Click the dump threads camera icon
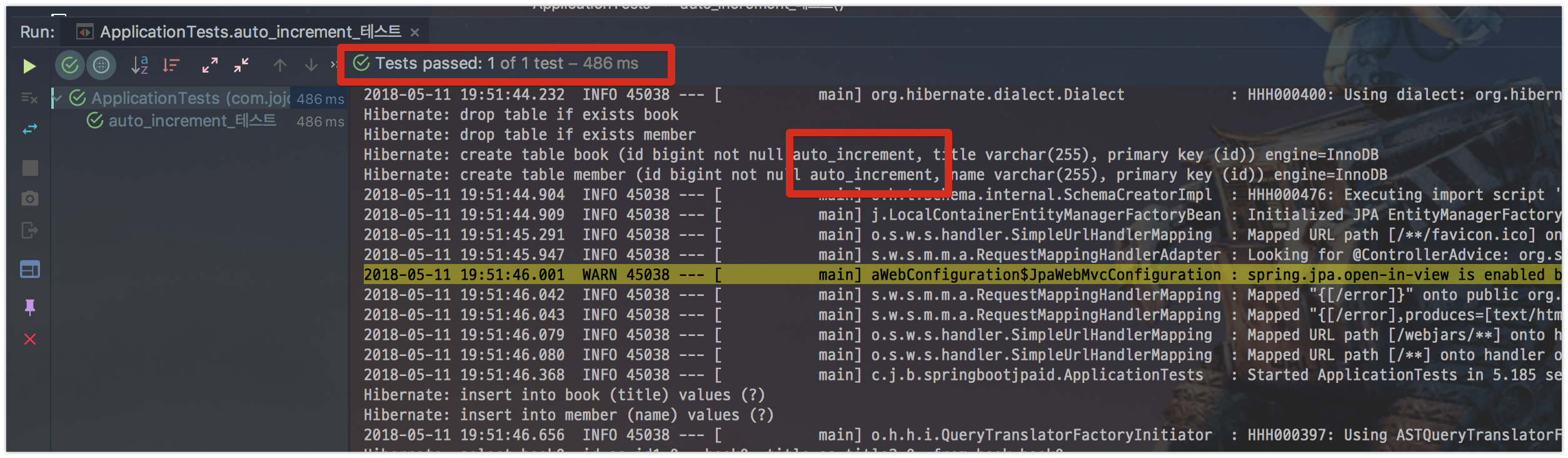 30,199
